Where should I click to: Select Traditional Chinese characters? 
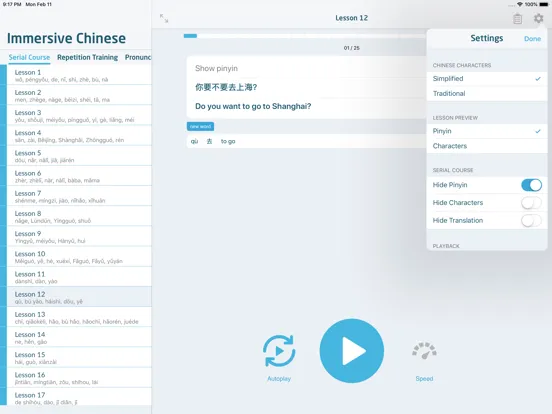click(x=487, y=94)
